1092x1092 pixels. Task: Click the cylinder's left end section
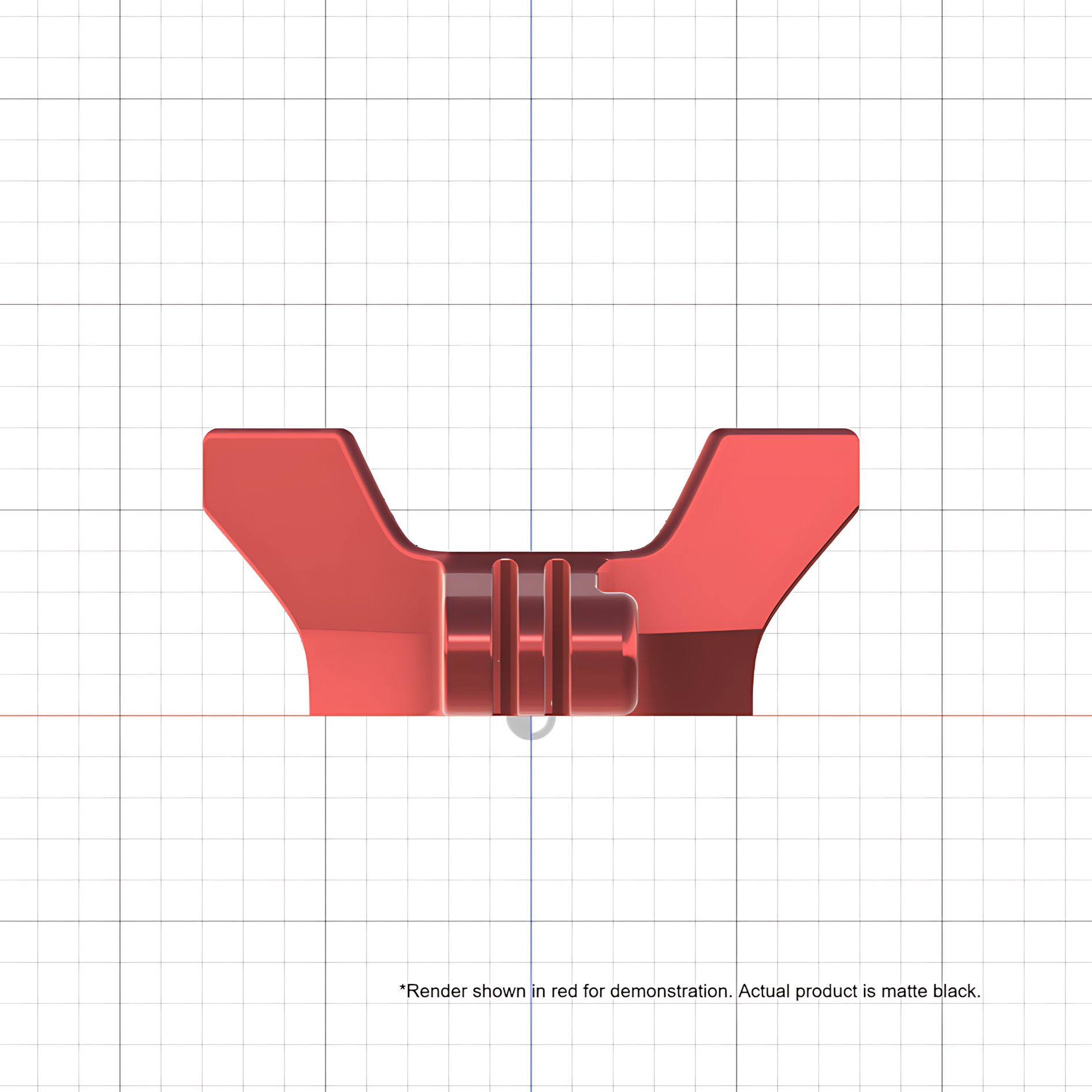(468, 644)
